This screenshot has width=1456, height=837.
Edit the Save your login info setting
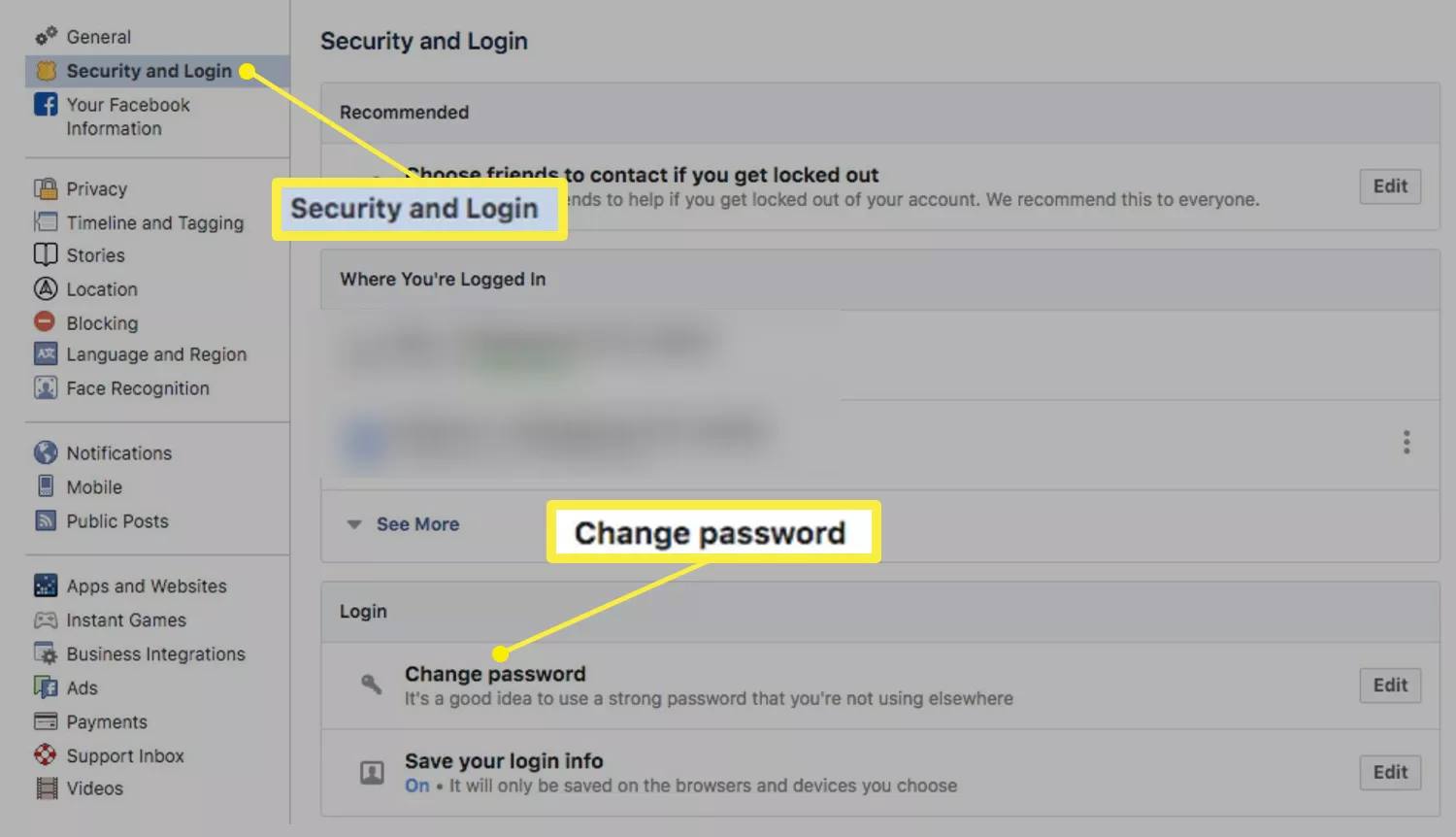pyautogui.click(x=1390, y=773)
